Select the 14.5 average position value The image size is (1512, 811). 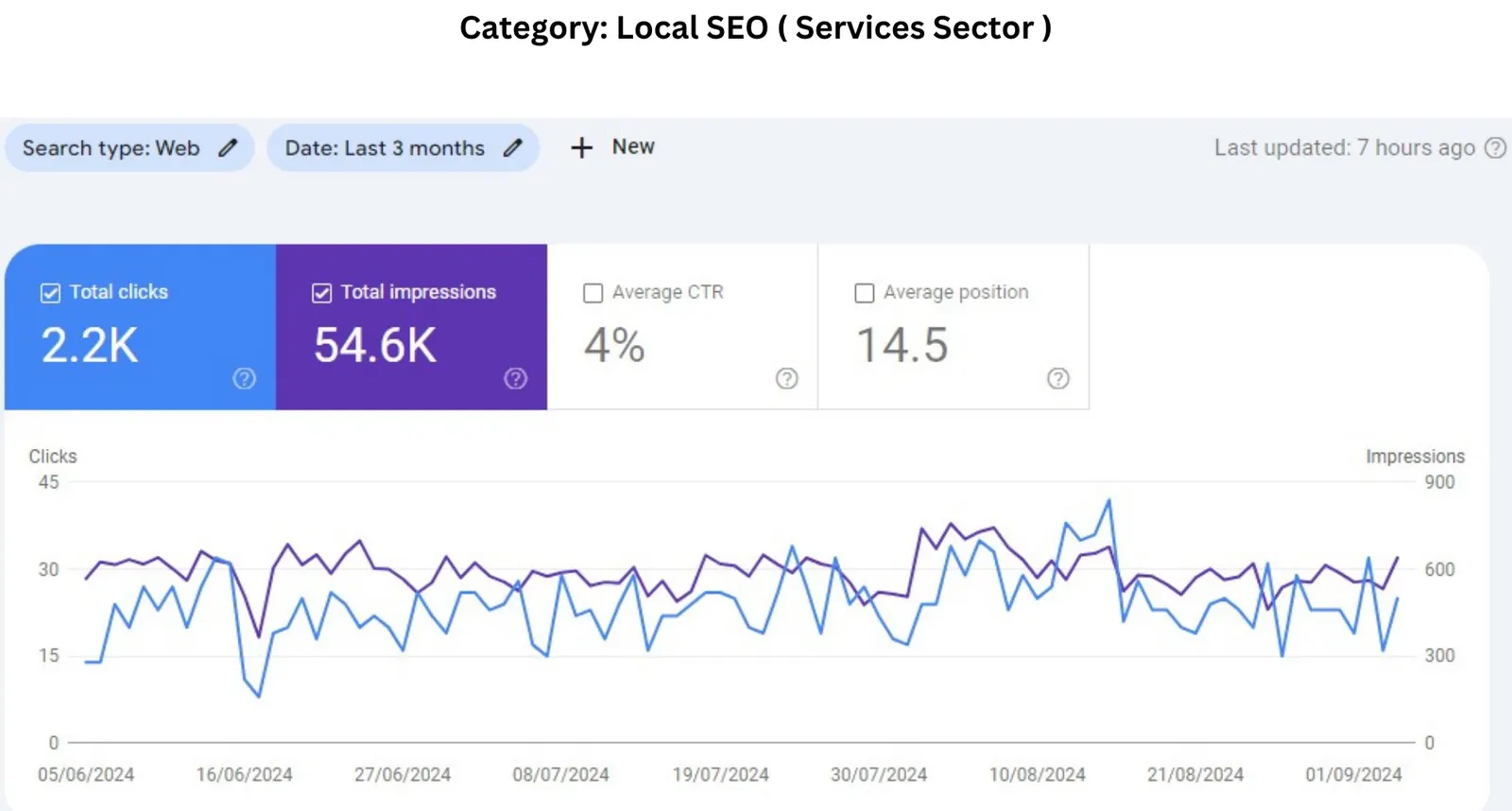pos(902,345)
